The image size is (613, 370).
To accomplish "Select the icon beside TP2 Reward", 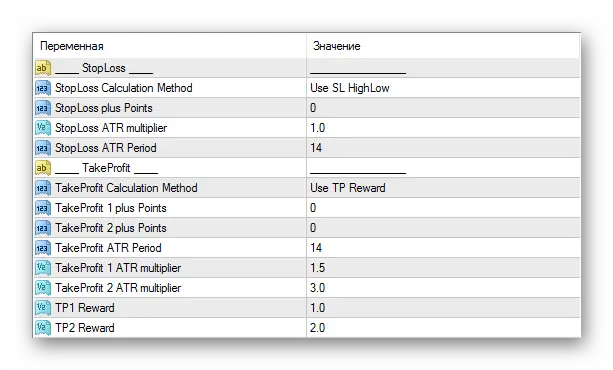I will pos(43,328).
